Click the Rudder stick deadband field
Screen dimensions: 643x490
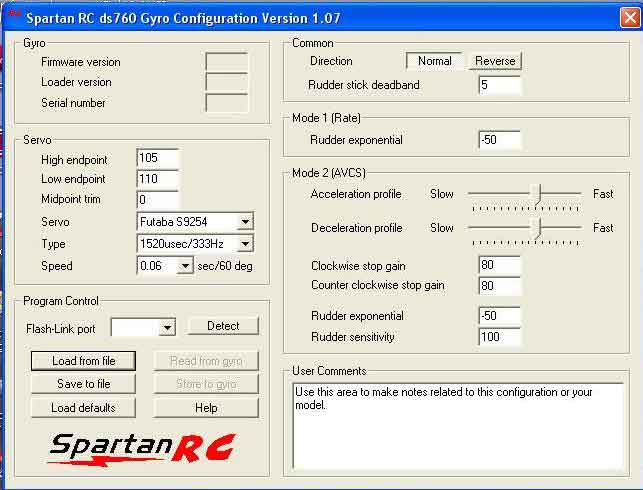point(499,85)
